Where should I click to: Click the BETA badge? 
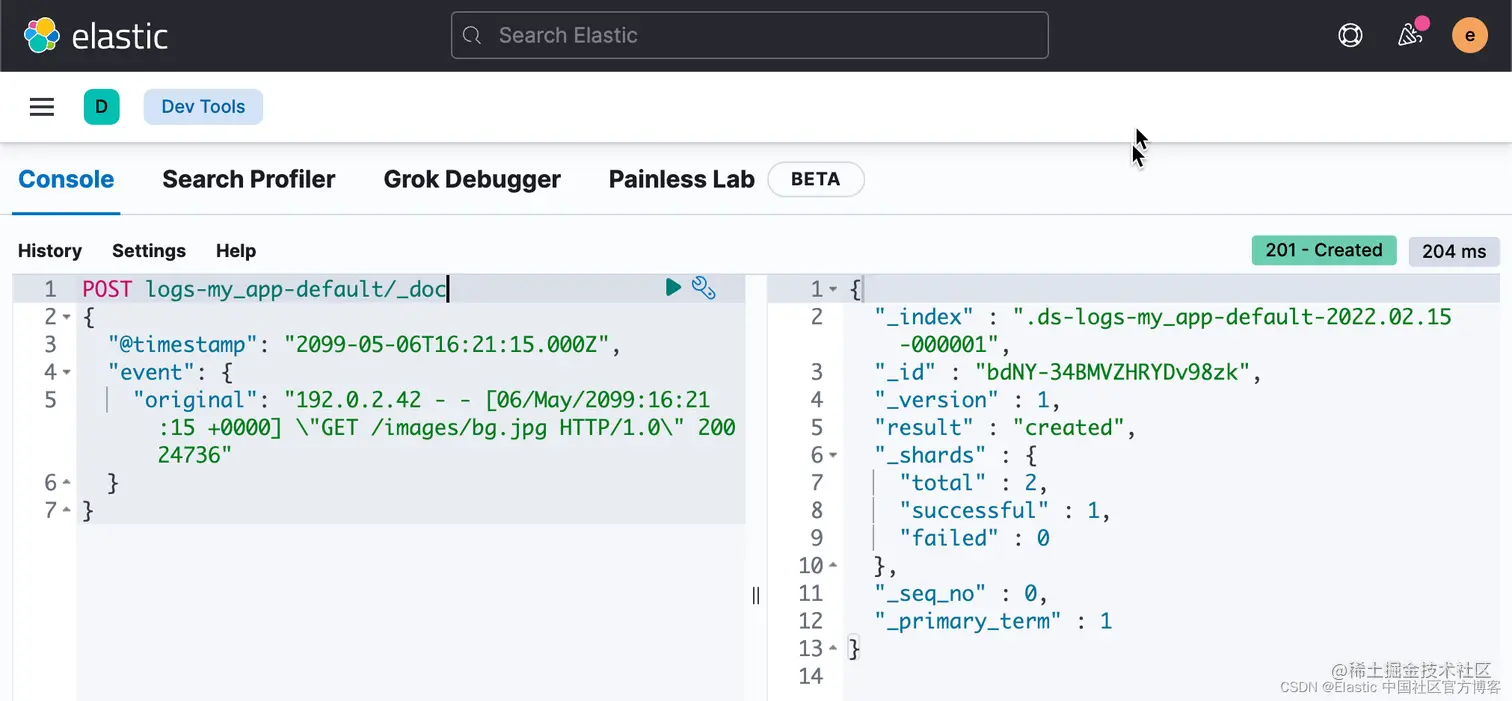816,180
